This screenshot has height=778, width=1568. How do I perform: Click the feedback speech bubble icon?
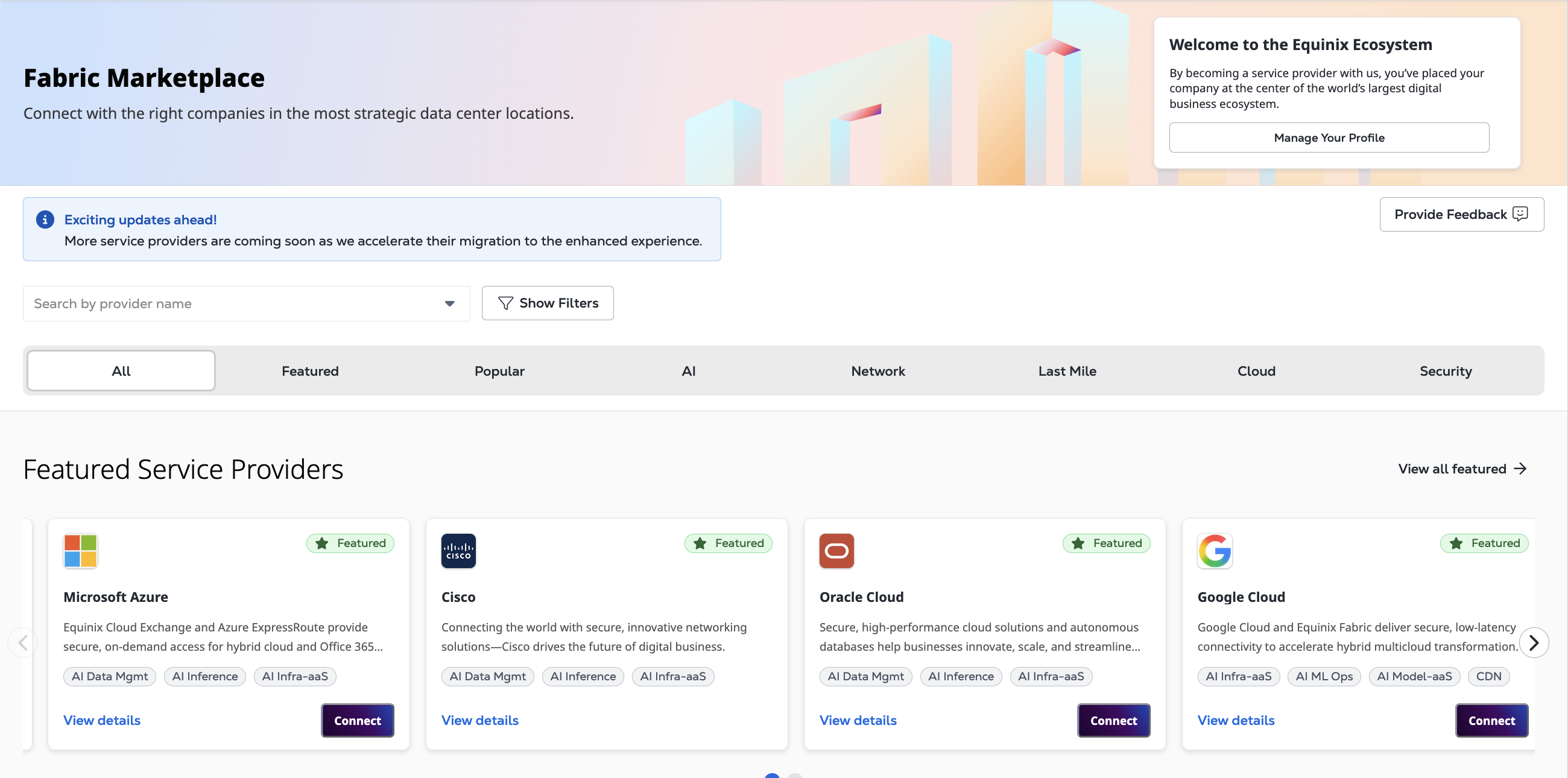tap(1520, 213)
